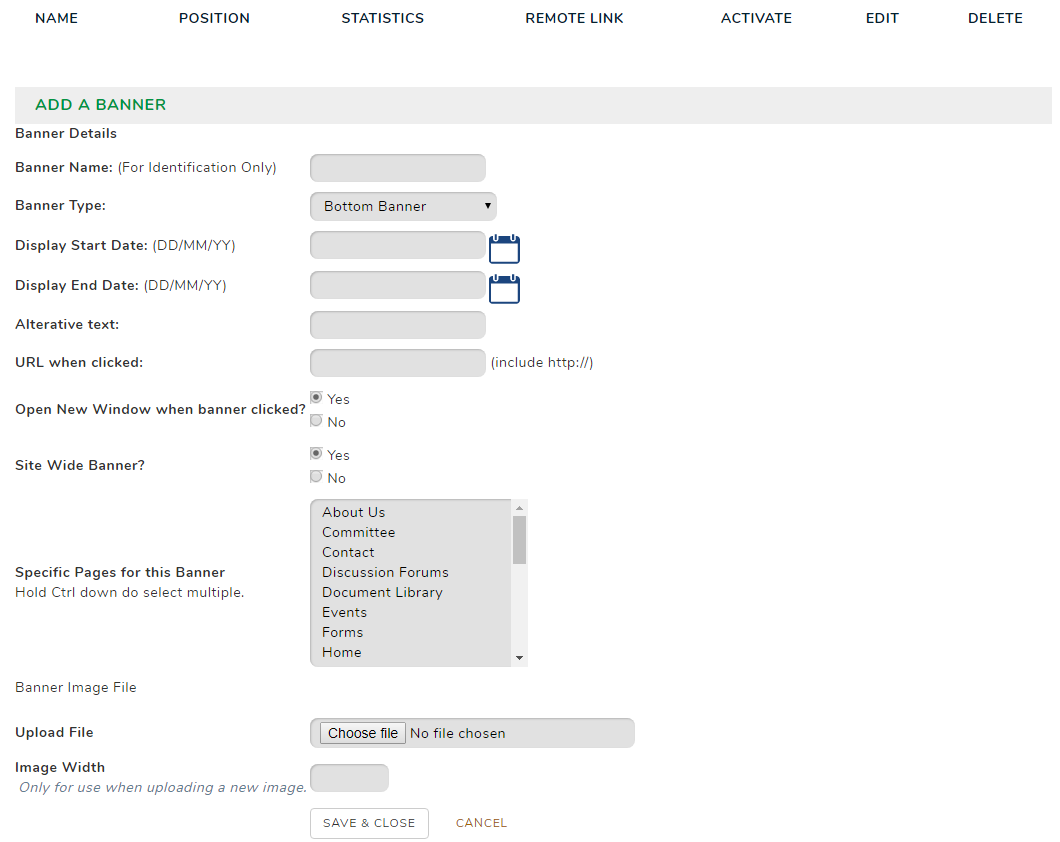Select "No" for Site Wide Banner

(x=316, y=476)
